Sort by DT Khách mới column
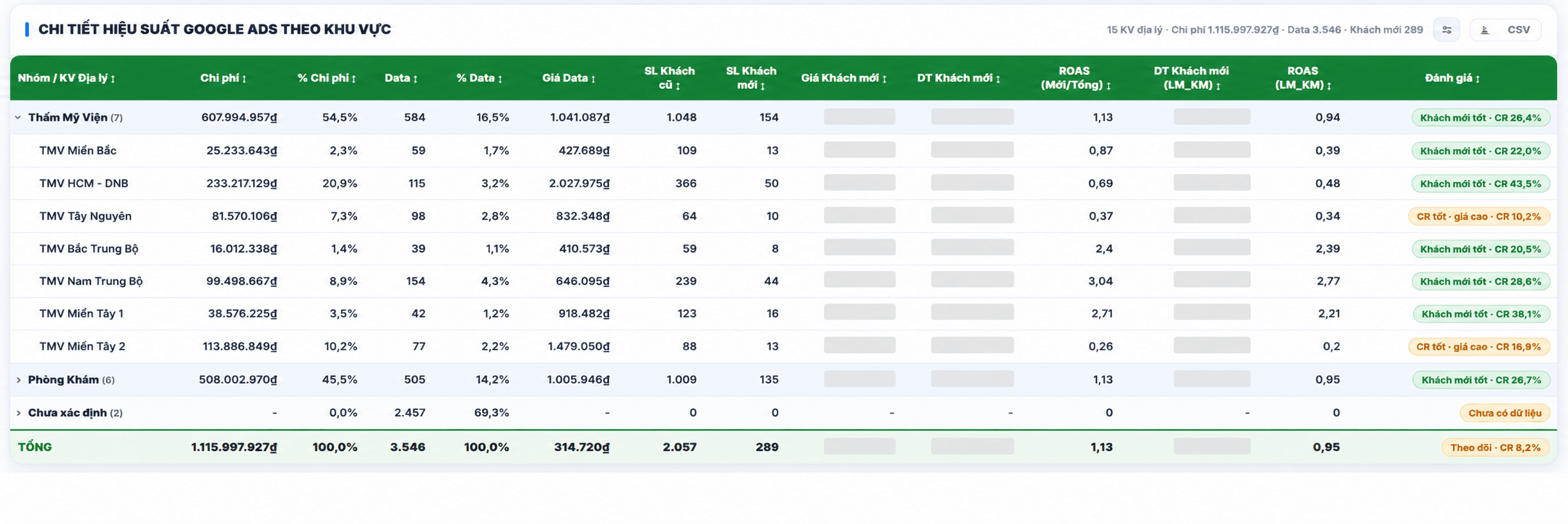The image size is (1568, 524). [x=959, y=78]
